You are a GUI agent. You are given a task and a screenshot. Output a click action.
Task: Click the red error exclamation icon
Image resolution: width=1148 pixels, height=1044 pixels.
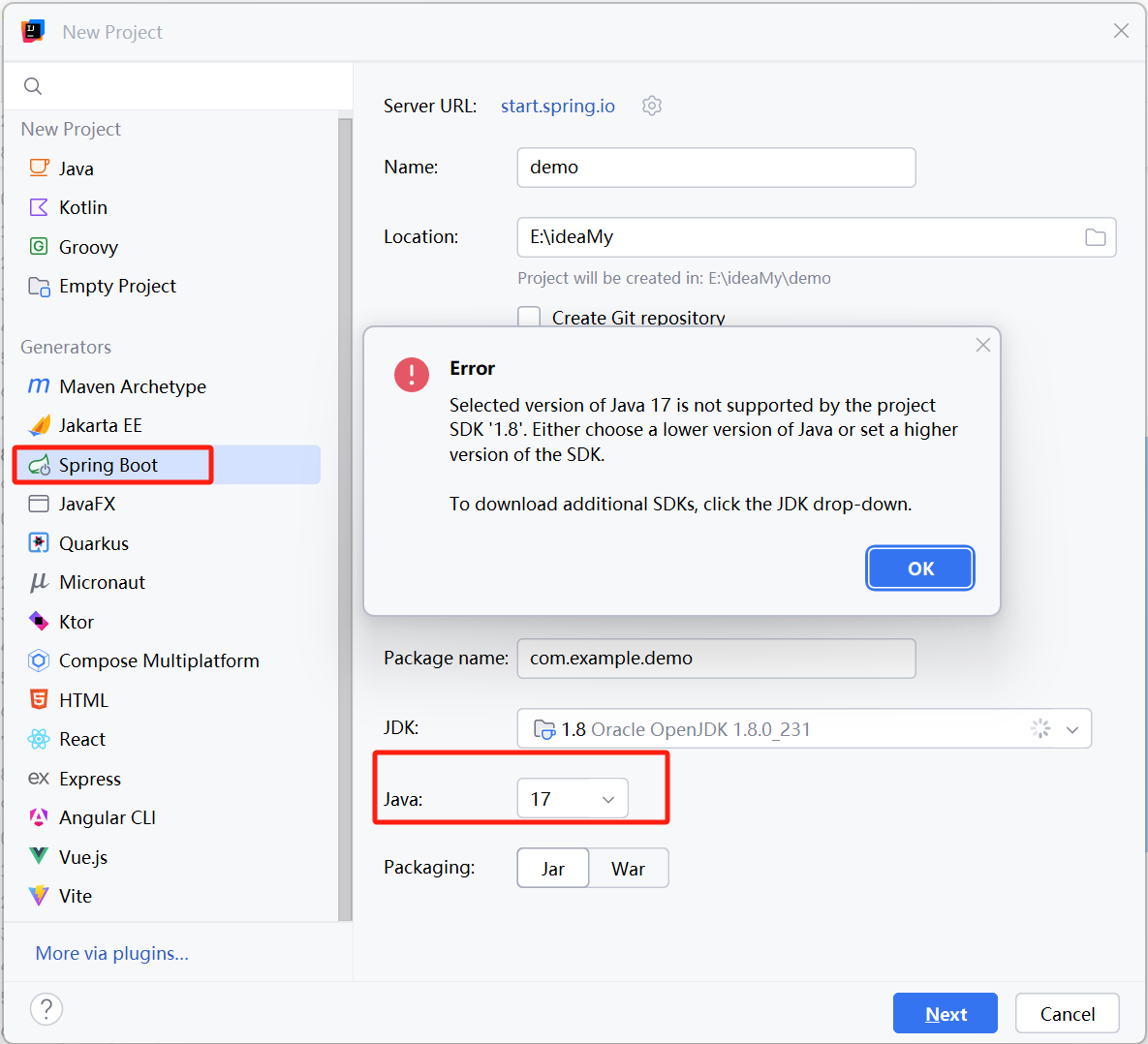coord(412,375)
